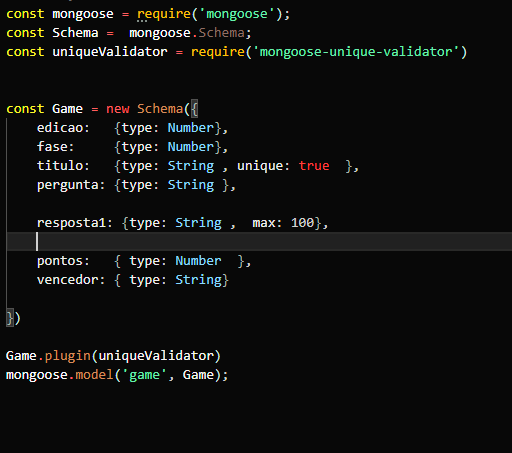Click the model method on mongoose
This screenshot has width=512, height=453.
(94, 375)
